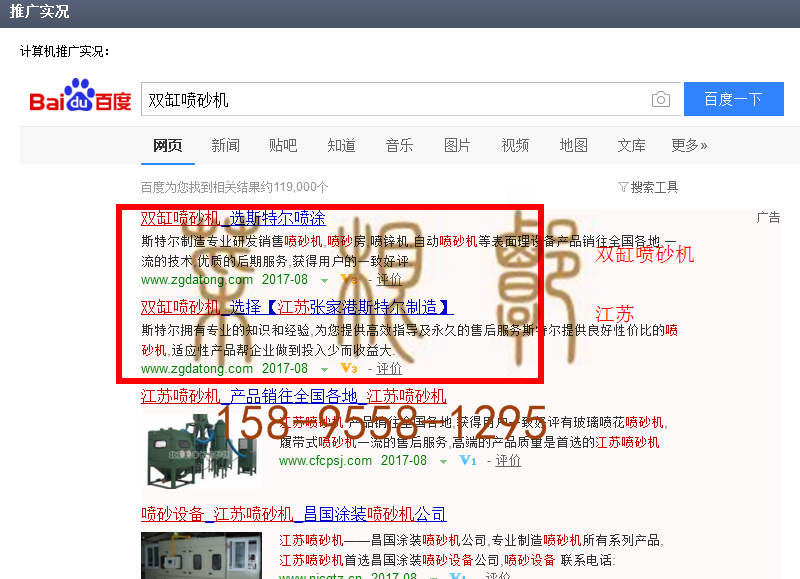The width and height of the screenshot is (800, 579).
Task: Expand dropdown arrow after cfcpsj.com 2017-08
Action: [443, 461]
